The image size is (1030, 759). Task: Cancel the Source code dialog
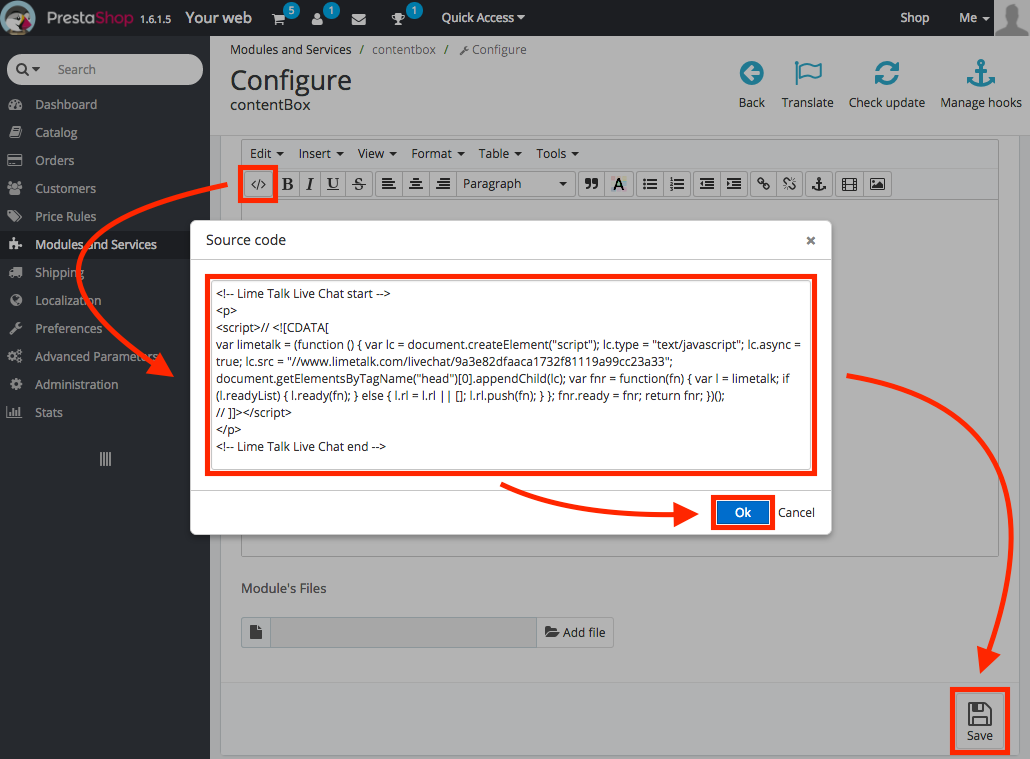(796, 513)
